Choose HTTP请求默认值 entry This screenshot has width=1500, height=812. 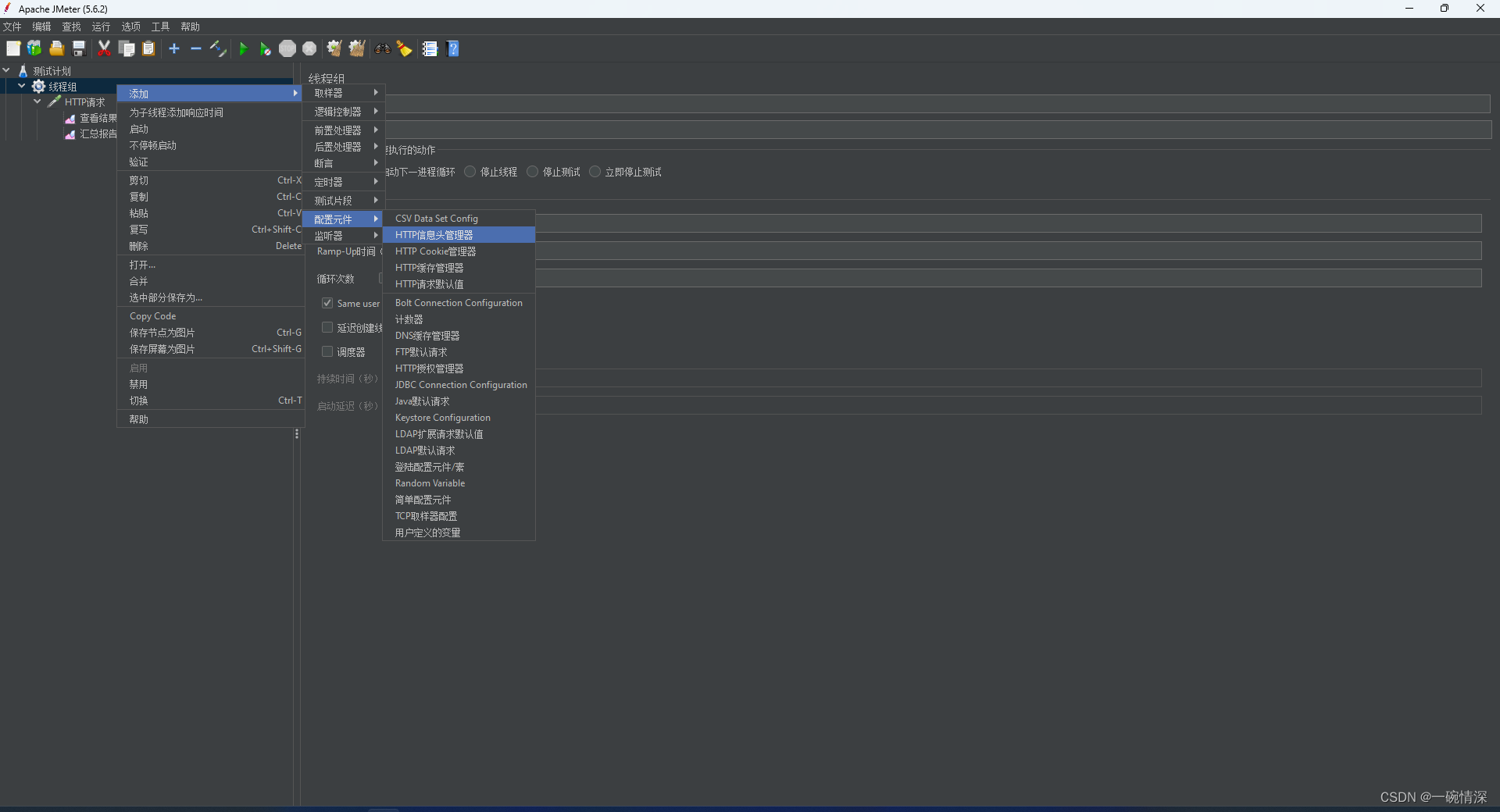pos(459,284)
